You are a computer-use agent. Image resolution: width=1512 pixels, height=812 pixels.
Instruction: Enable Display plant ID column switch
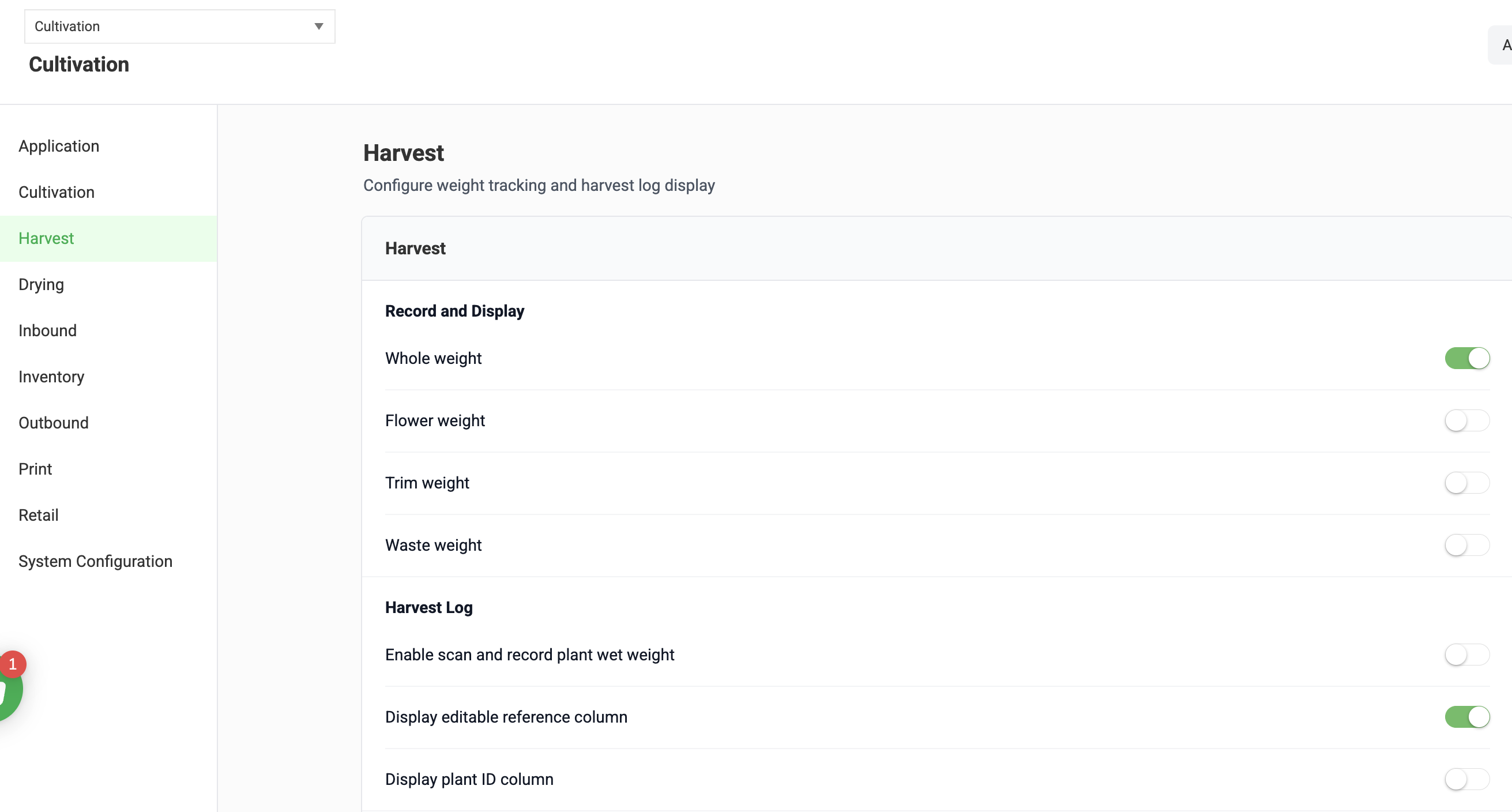point(1467,779)
